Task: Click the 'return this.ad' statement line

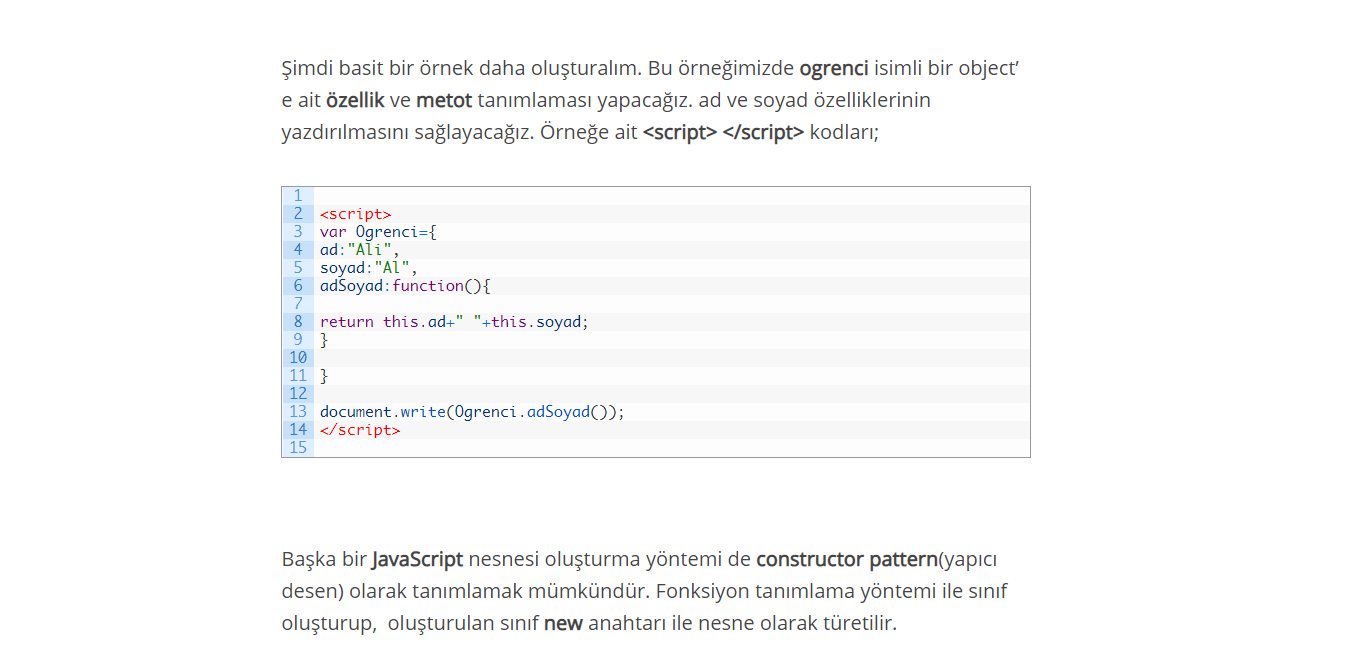Action: (x=454, y=322)
